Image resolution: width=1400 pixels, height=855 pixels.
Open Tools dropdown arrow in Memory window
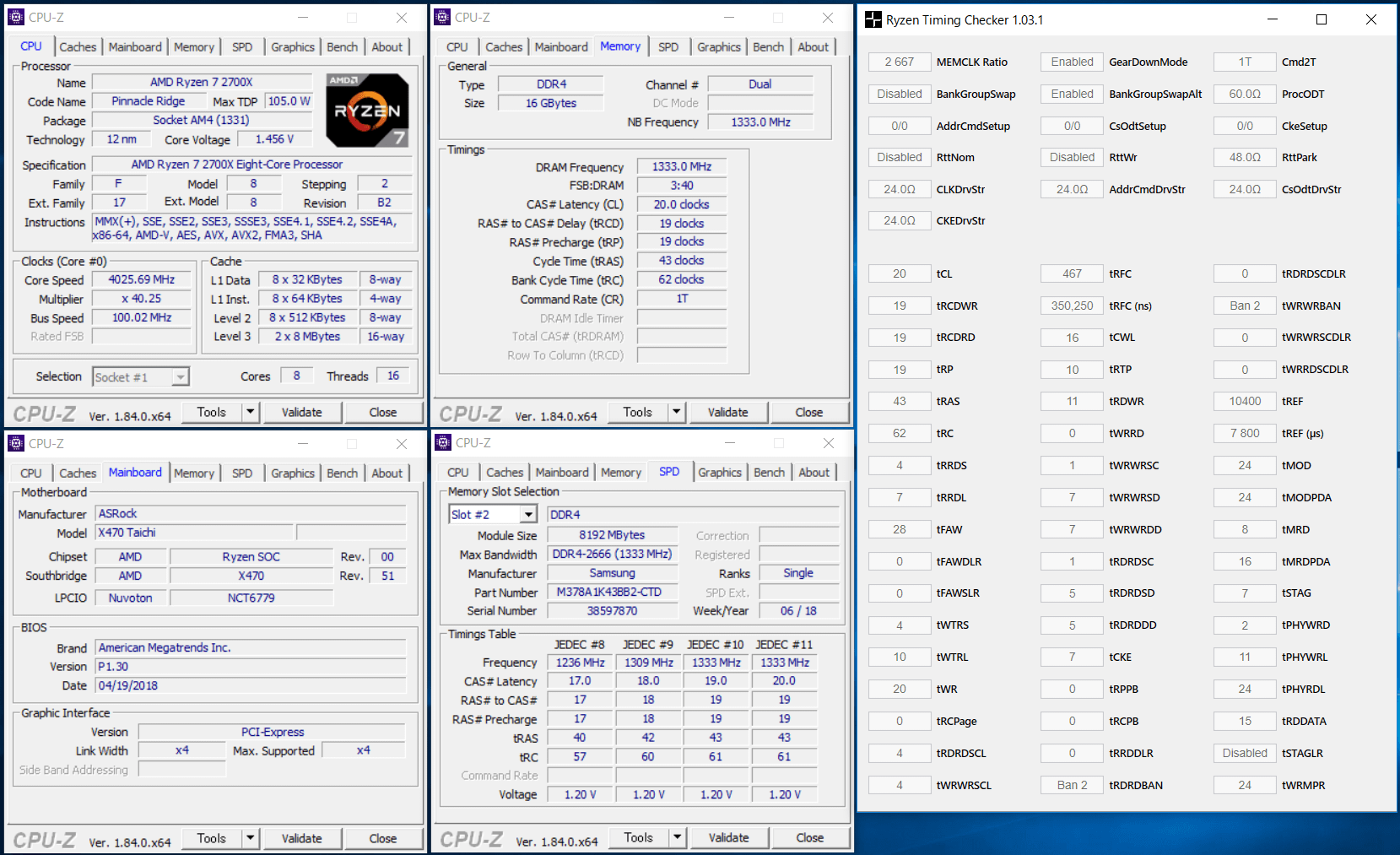tap(676, 412)
